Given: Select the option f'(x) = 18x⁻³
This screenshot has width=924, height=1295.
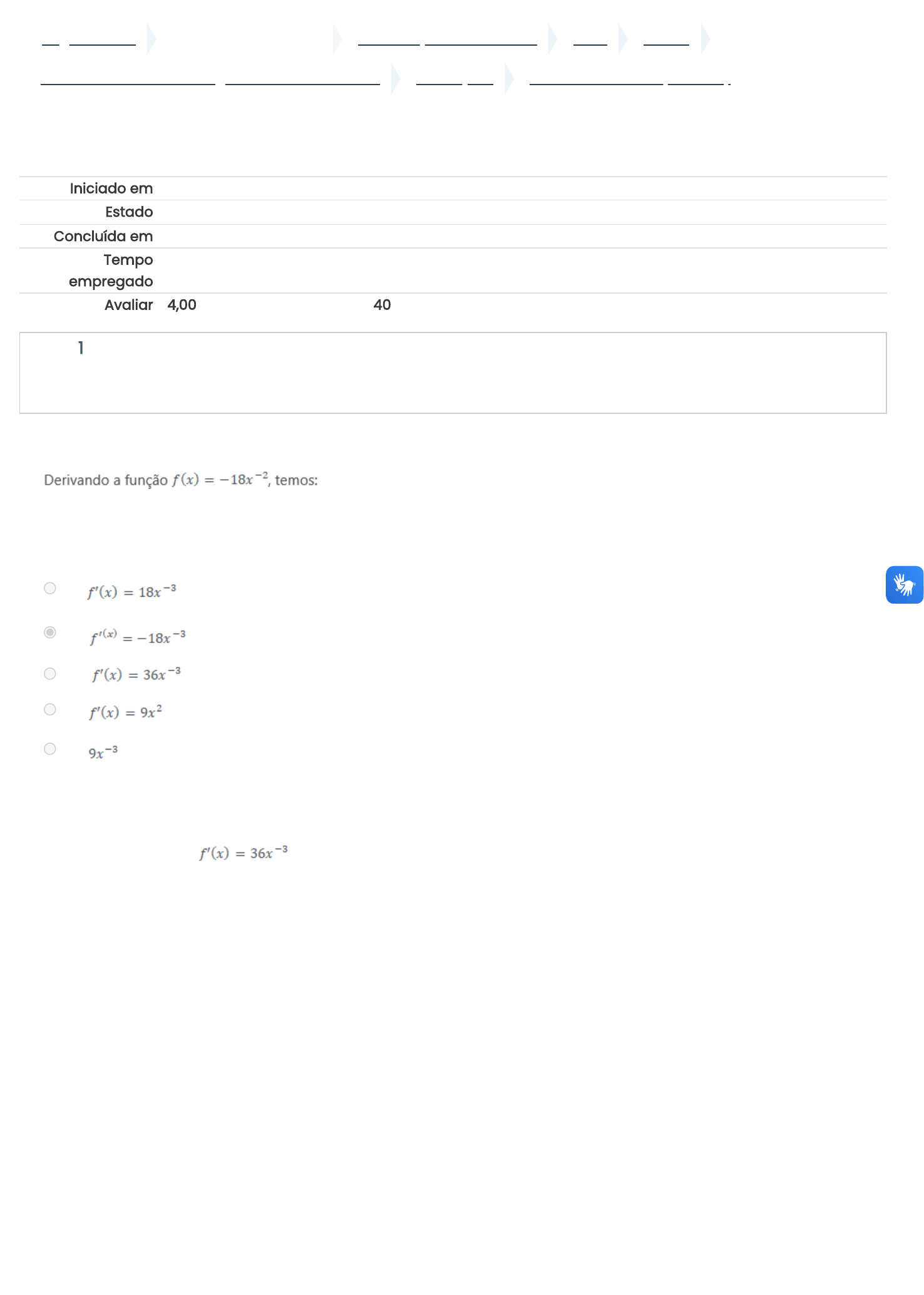Looking at the screenshot, I should click(x=50, y=588).
